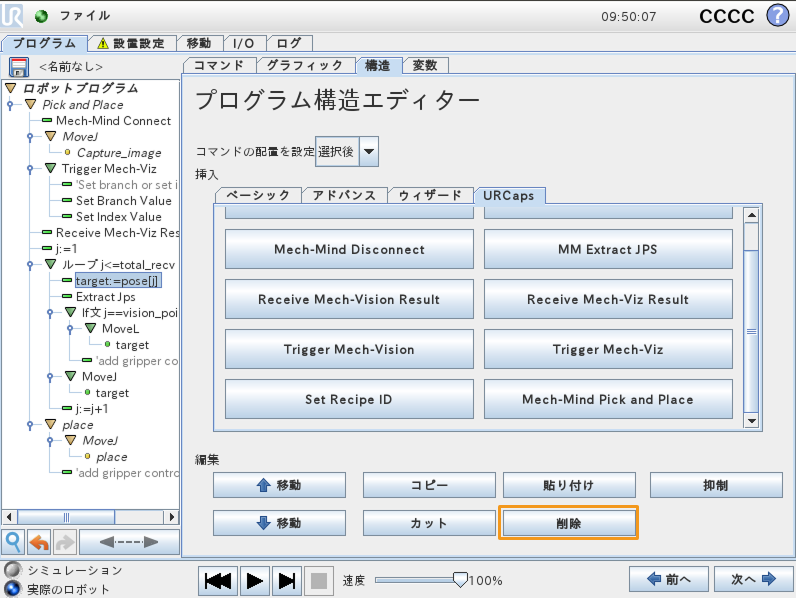Switch to the コマンド tab
Screen dimensions: 796x598
pyautogui.click(x=219, y=65)
